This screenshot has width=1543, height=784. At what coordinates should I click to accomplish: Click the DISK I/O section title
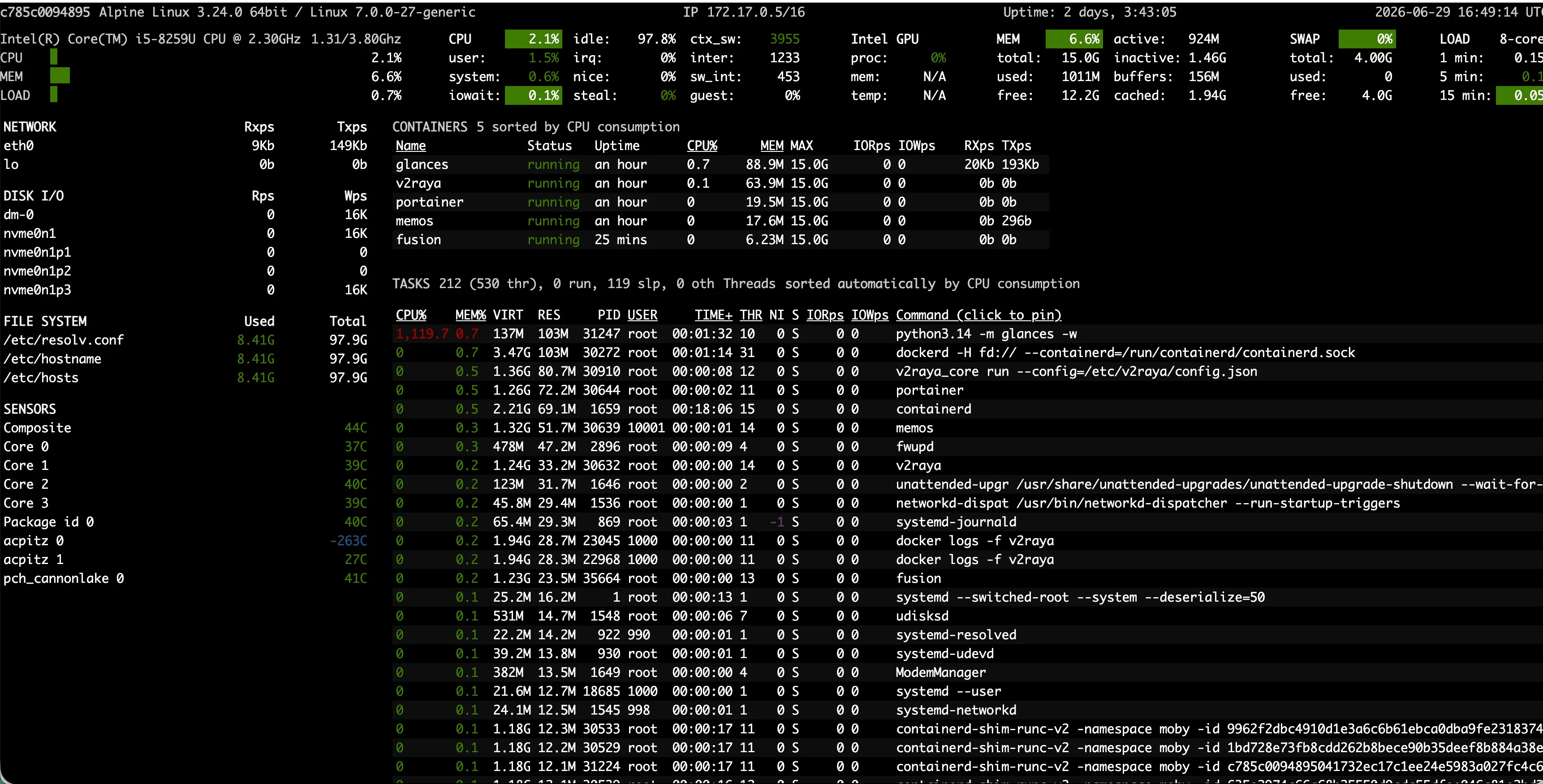tap(34, 196)
